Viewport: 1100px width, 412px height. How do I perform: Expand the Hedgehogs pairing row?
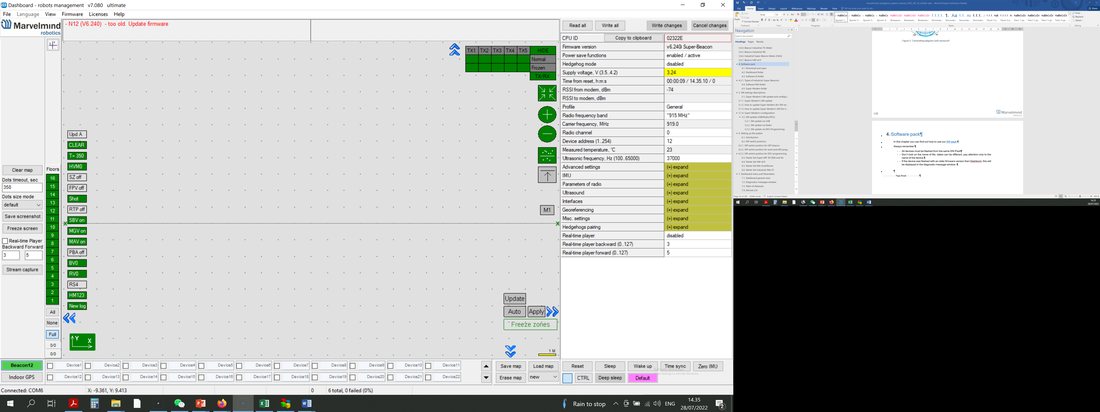coord(697,227)
